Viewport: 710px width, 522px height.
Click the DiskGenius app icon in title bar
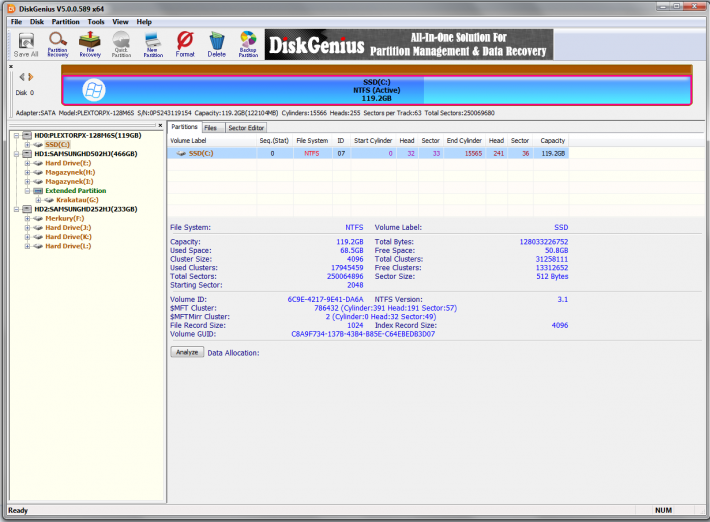coord(12,9)
